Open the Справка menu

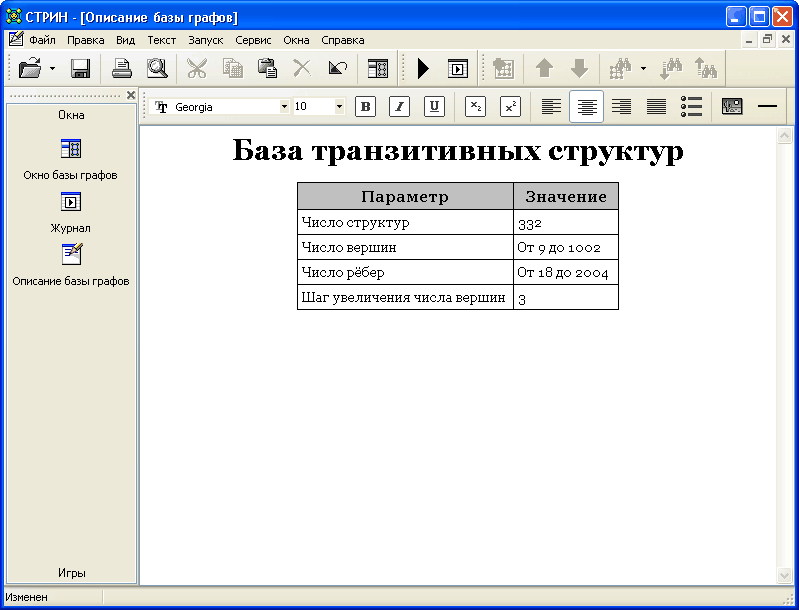pos(343,40)
